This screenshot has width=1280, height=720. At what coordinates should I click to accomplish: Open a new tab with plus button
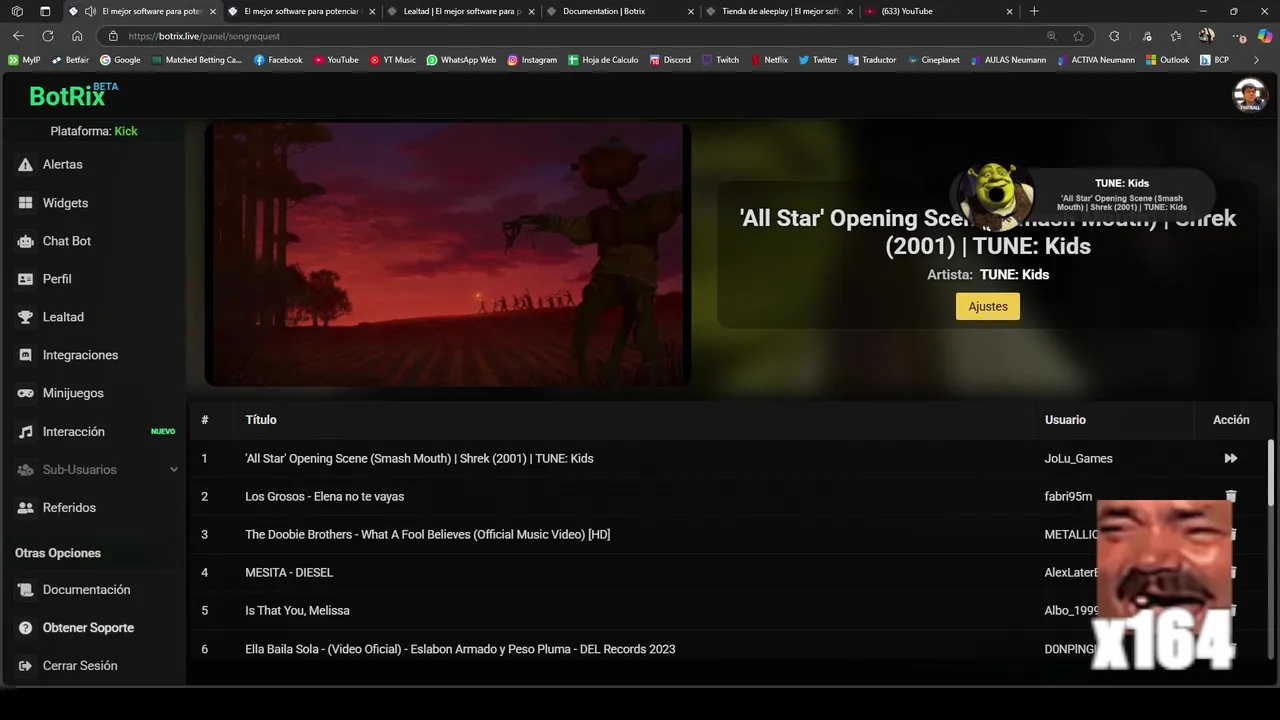(x=1034, y=11)
